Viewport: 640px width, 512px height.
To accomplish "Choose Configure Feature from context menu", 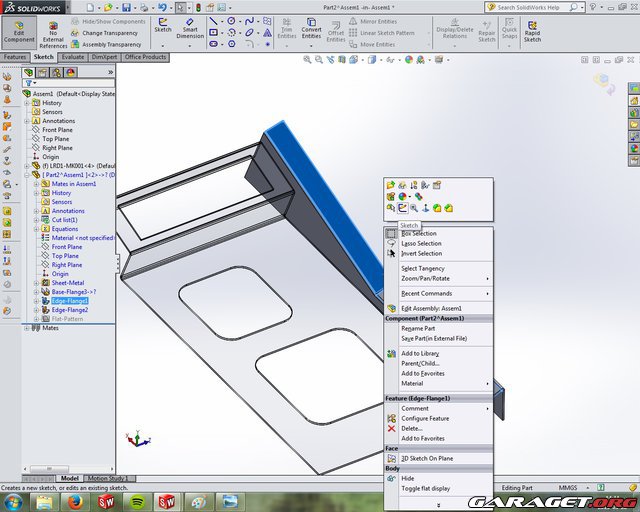I will point(425,418).
